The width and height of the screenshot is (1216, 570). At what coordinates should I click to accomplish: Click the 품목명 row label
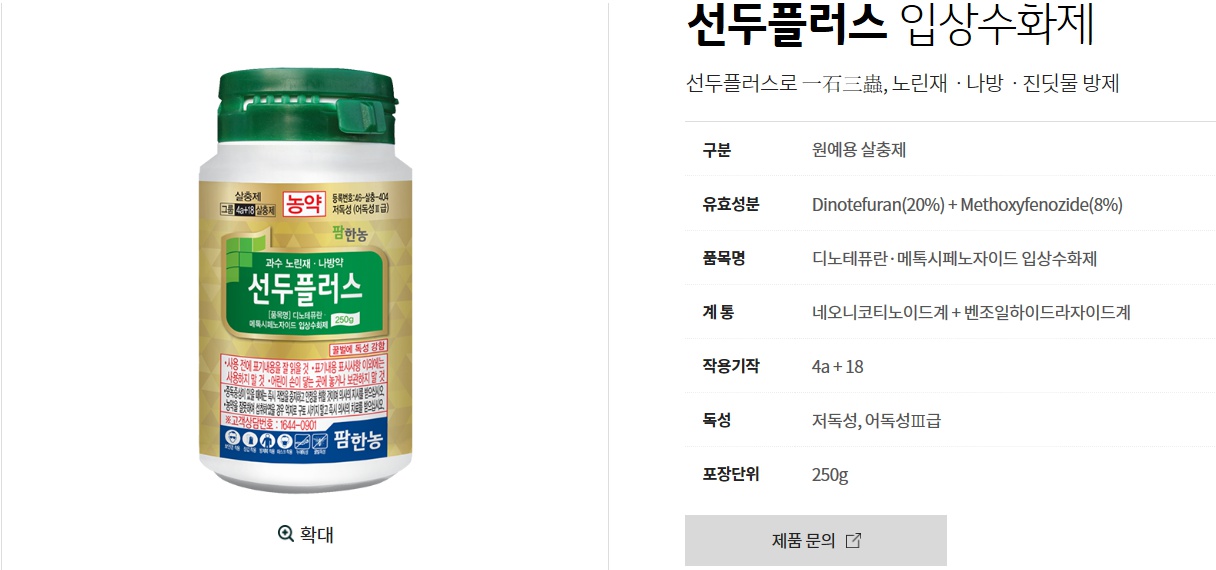[x=724, y=258]
